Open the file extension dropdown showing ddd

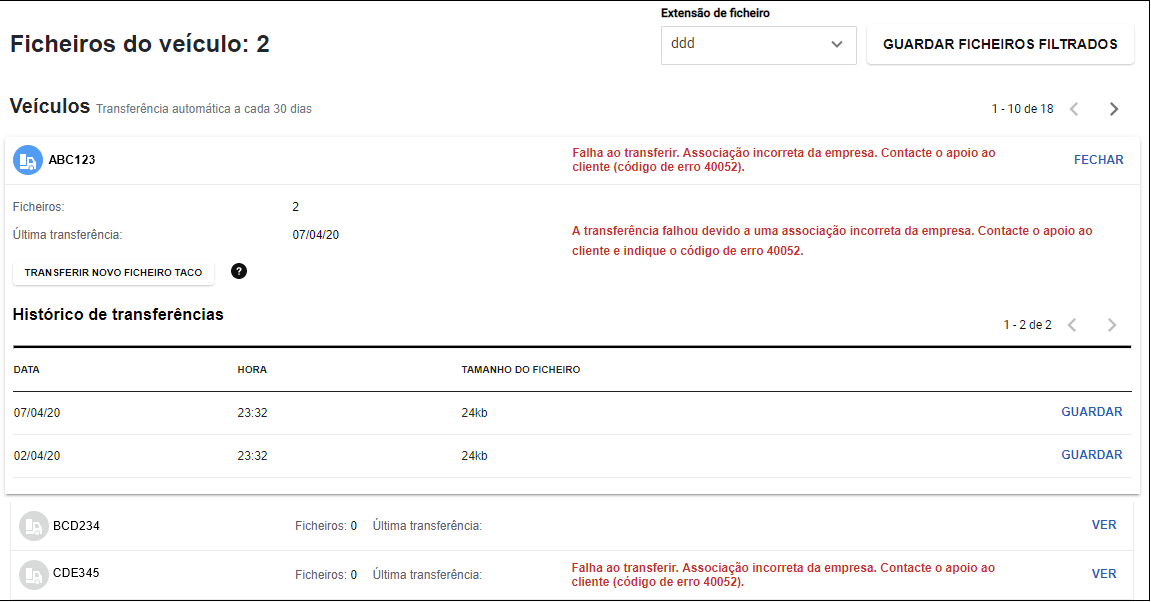(758, 45)
